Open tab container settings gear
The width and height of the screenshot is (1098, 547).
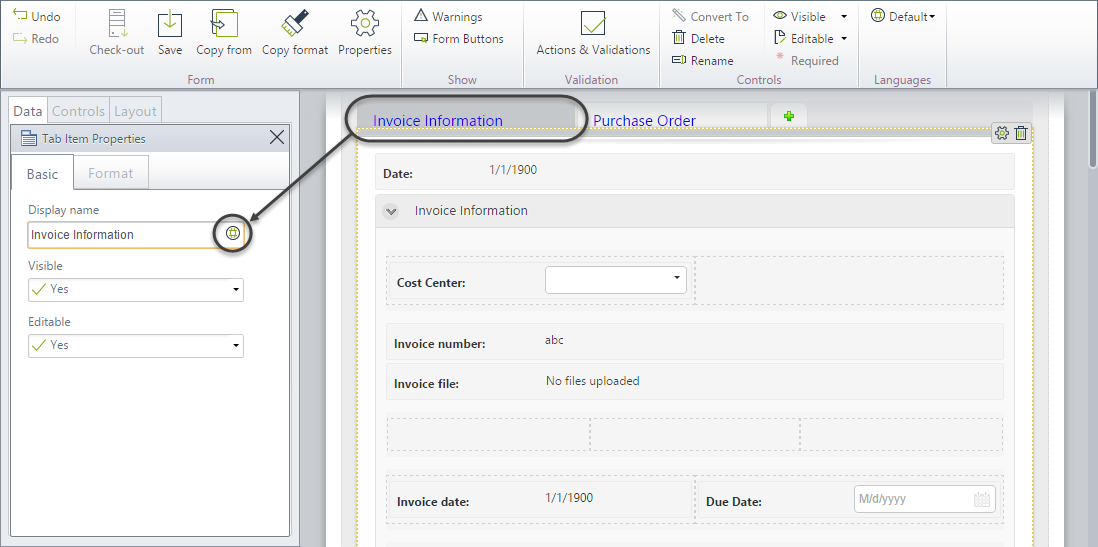[1002, 132]
